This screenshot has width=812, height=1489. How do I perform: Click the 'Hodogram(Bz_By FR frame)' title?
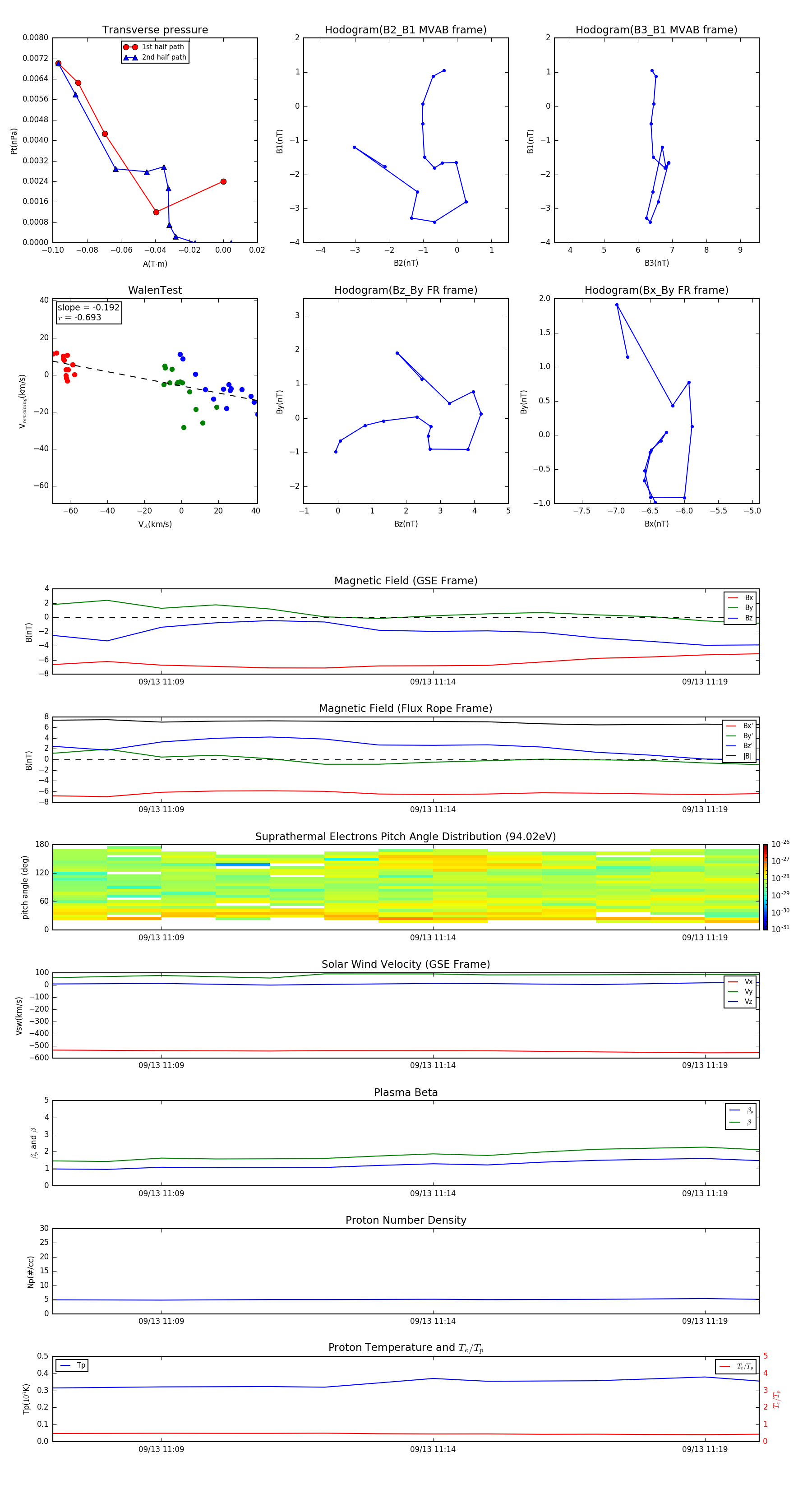click(406, 290)
